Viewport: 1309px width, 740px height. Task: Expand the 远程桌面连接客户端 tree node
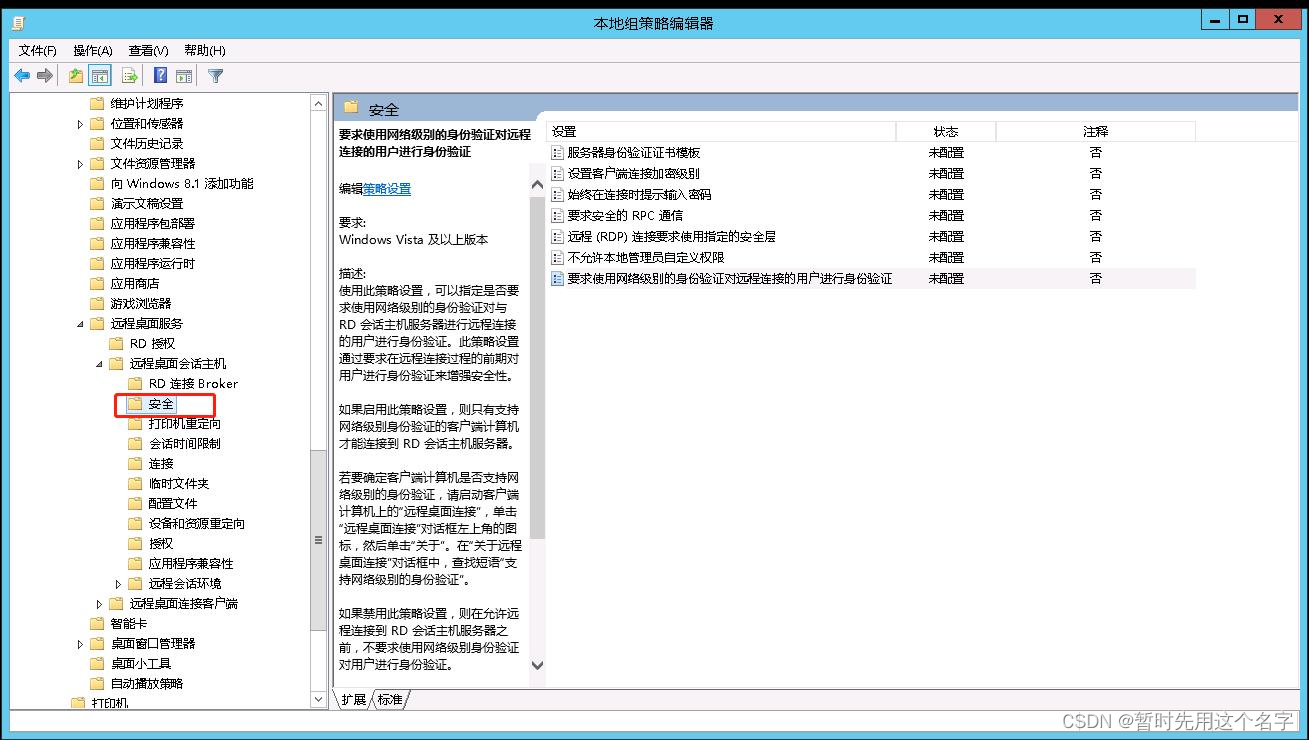click(99, 603)
